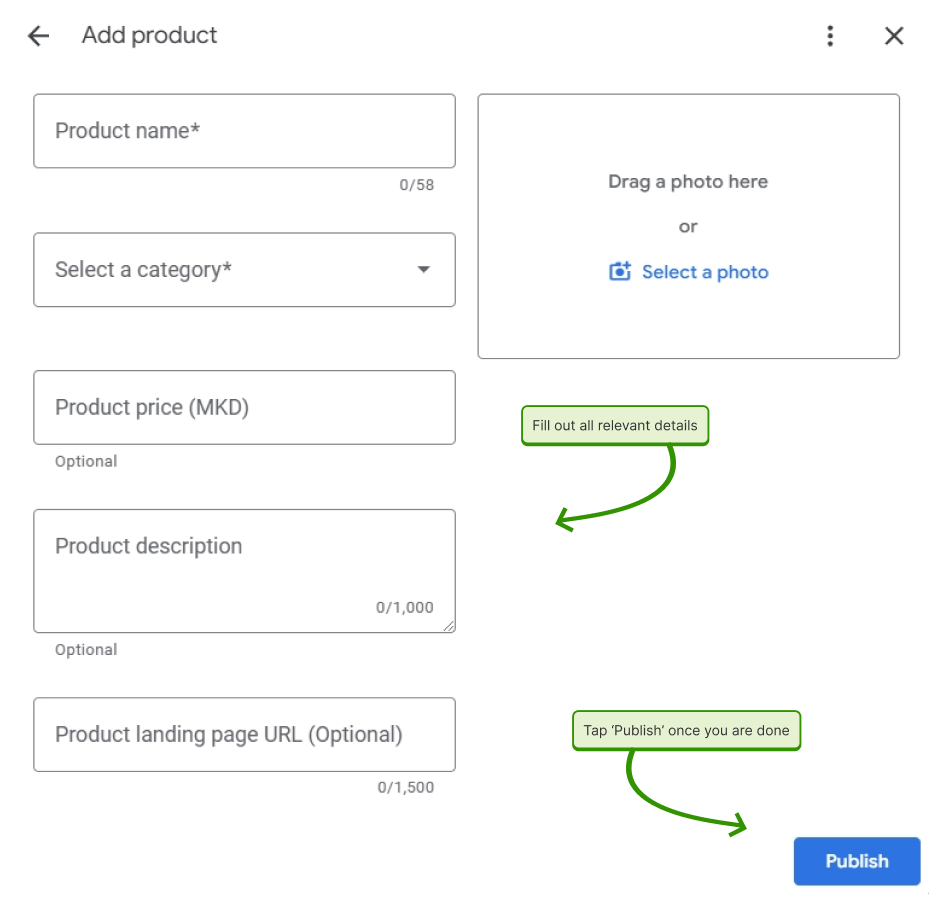Click the Publish button

[857, 861]
